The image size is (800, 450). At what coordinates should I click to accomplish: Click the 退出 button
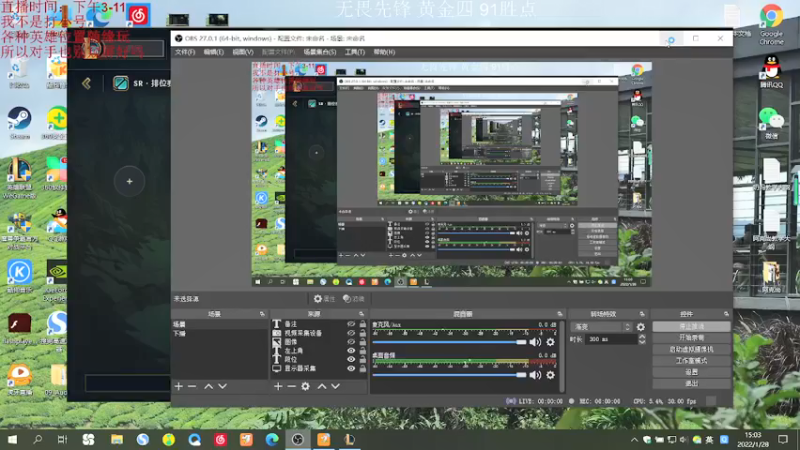691,384
